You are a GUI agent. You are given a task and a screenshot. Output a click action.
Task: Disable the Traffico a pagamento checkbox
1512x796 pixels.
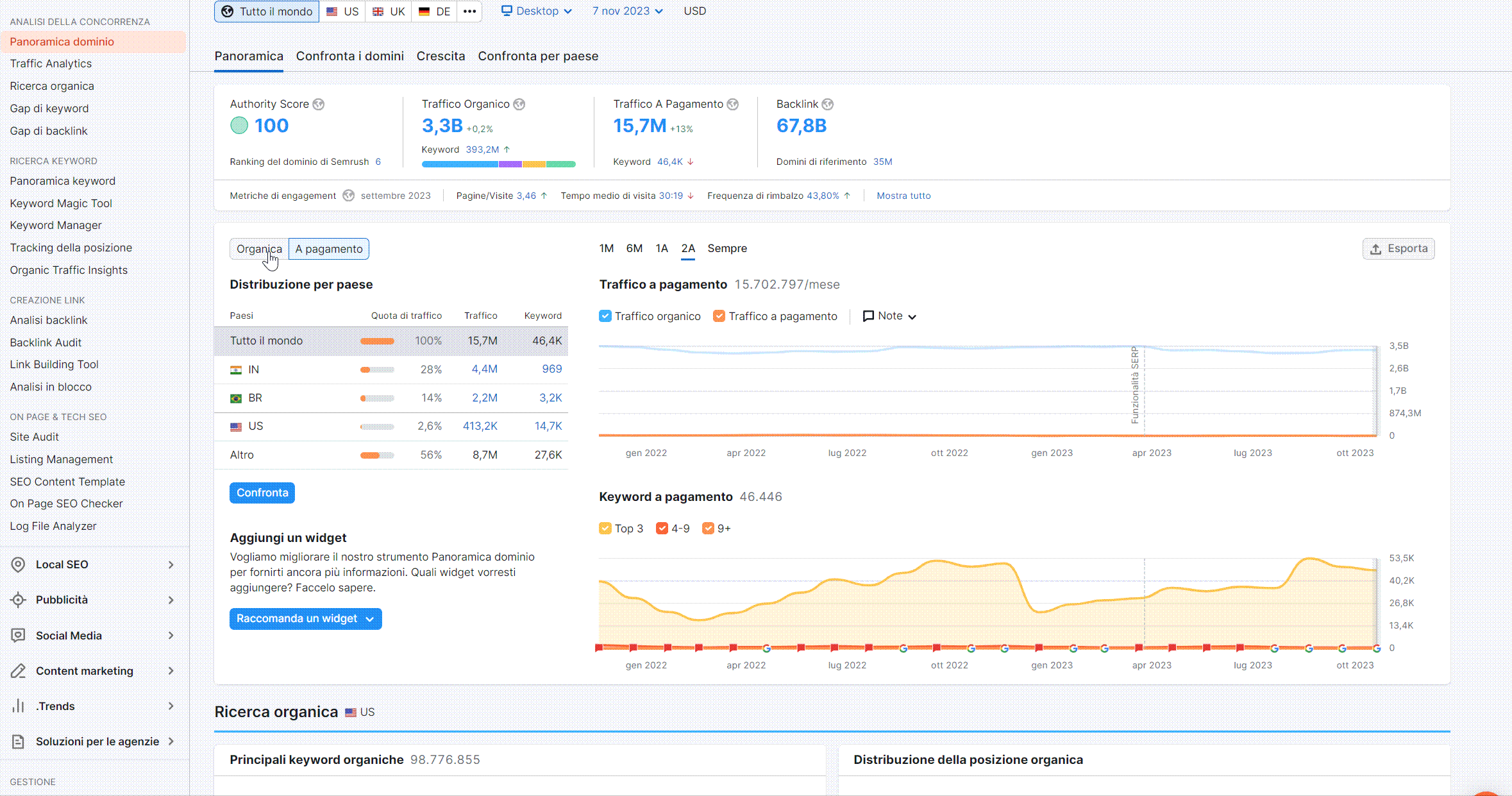point(719,316)
